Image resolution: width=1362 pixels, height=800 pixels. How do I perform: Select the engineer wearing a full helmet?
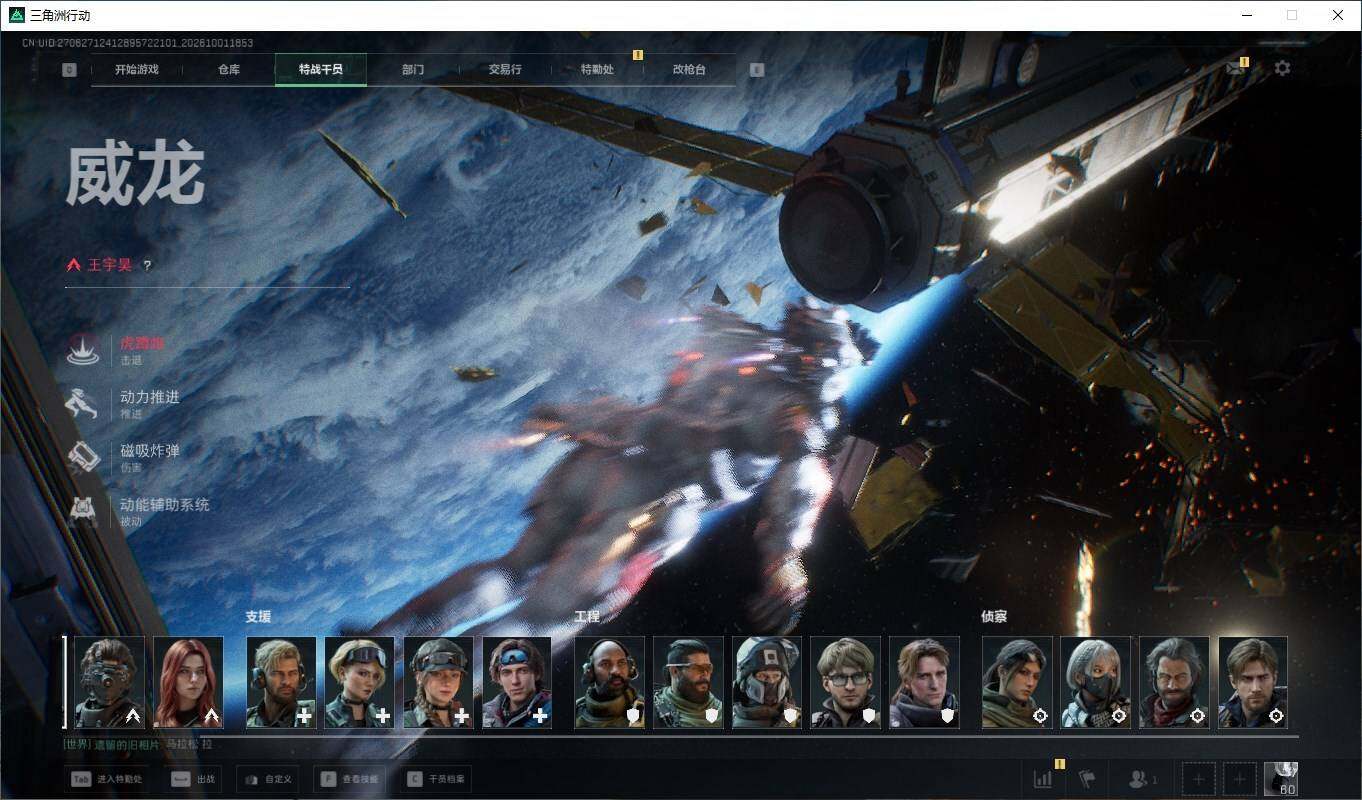[767, 682]
